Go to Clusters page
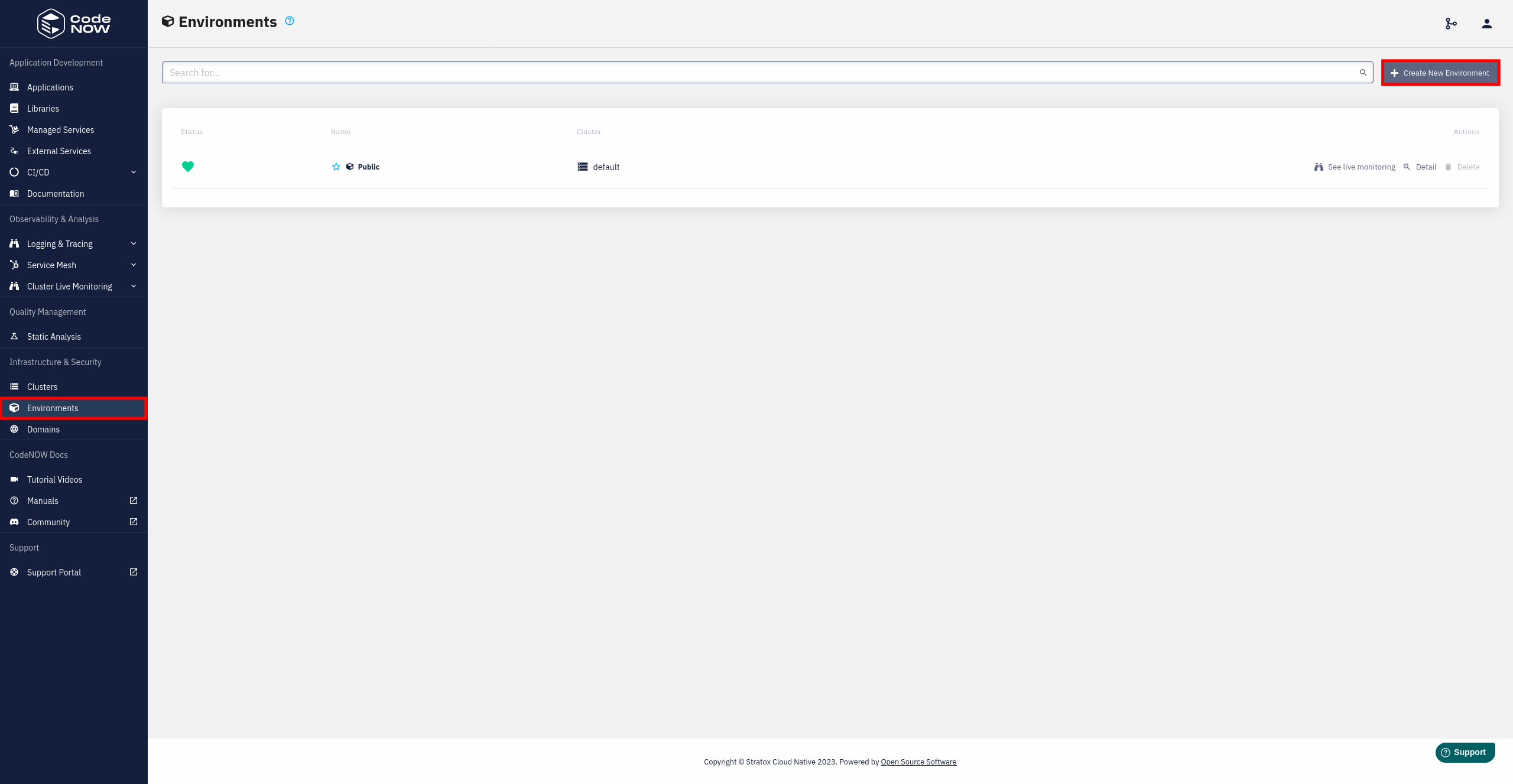The width and height of the screenshot is (1513, 784). [x=74, y=386]
